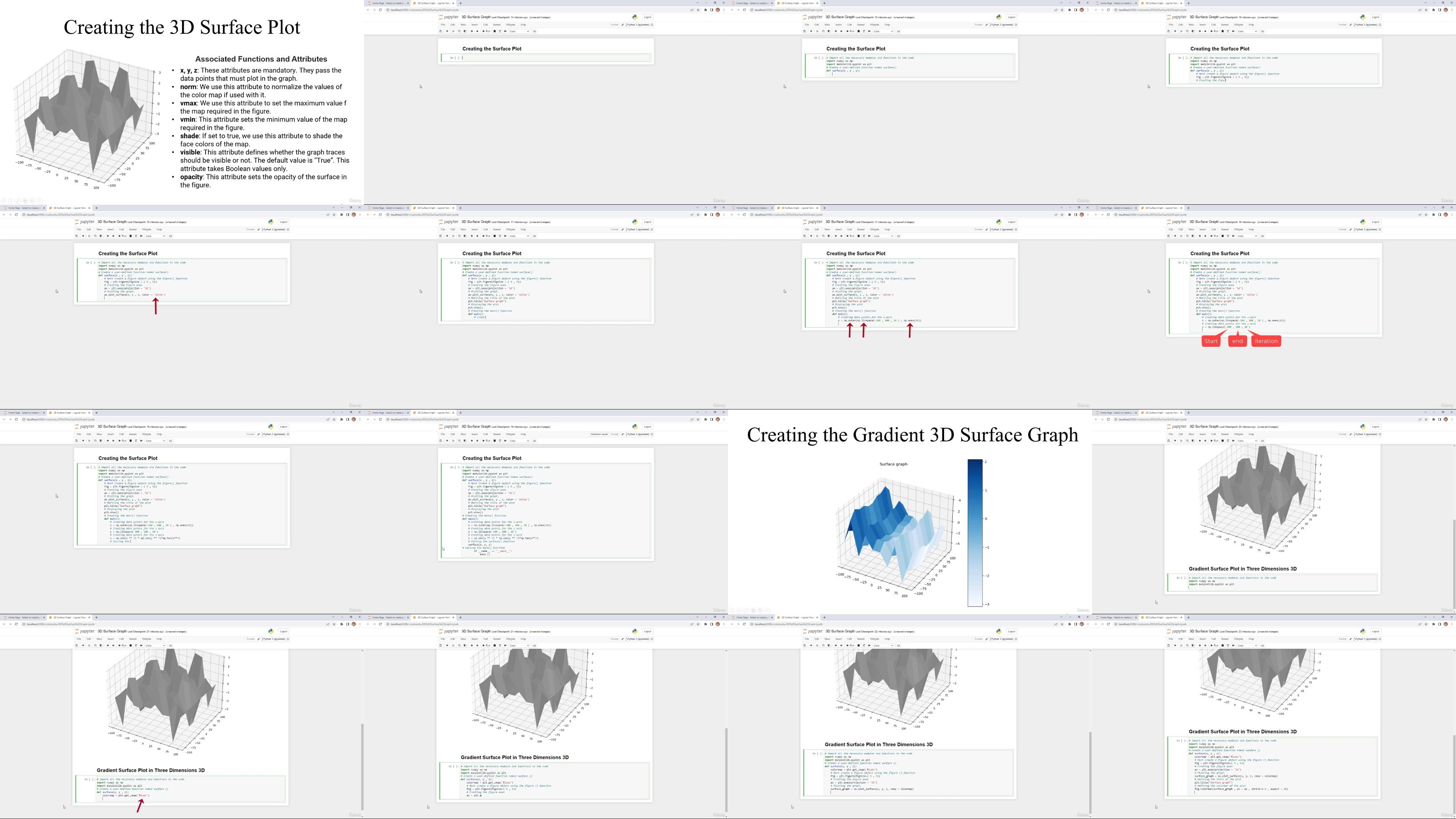In the empty-cell frame, click Chrome's reload icon

click(380, 10)
